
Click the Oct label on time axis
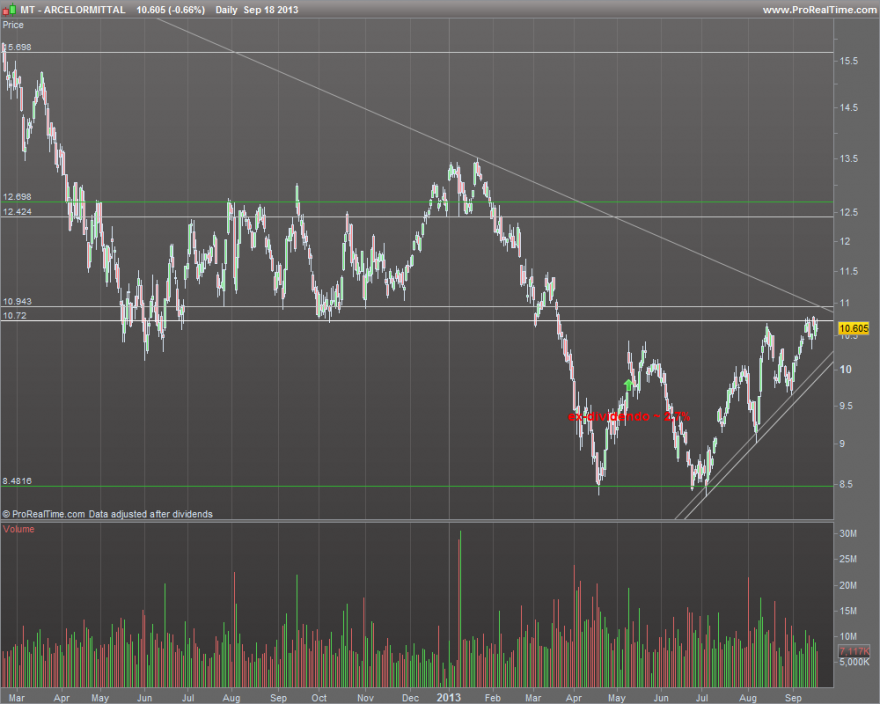click(x=319, y=697)
